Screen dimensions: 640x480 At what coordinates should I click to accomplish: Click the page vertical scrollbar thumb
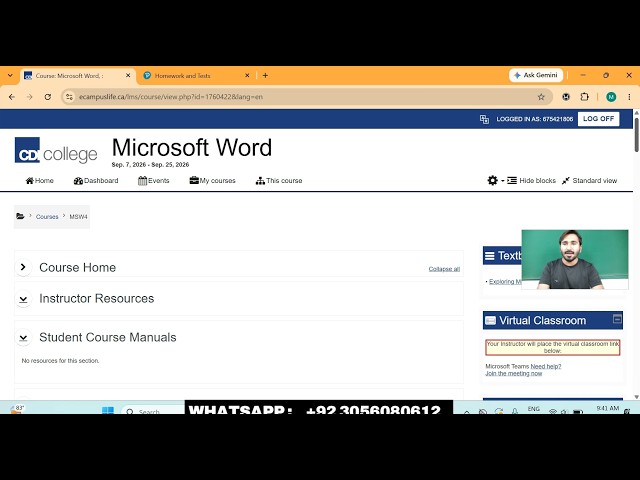(x=636, y=135)
